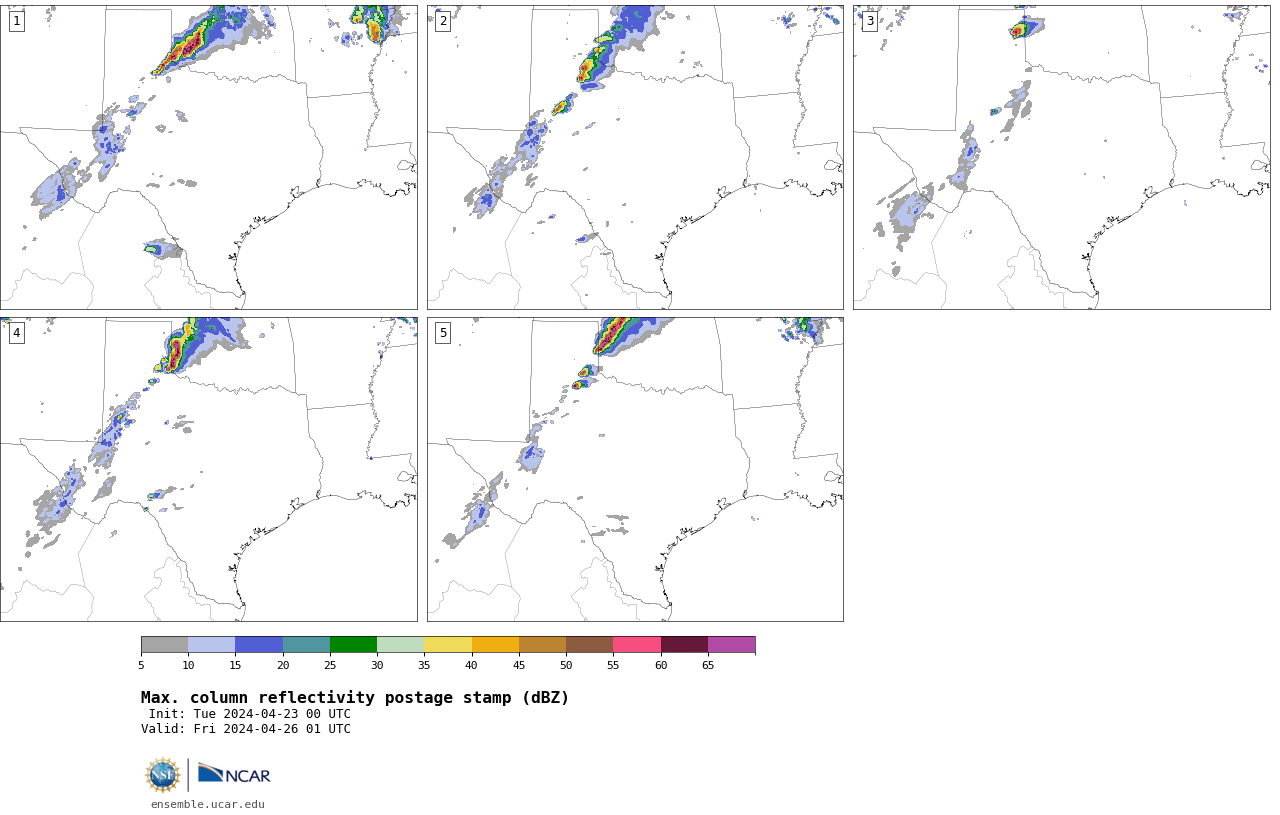Open ensemble member 3 reflectivity map
The height and width of the screenshot is (815, 1280).
click(x=1061, y=157)
